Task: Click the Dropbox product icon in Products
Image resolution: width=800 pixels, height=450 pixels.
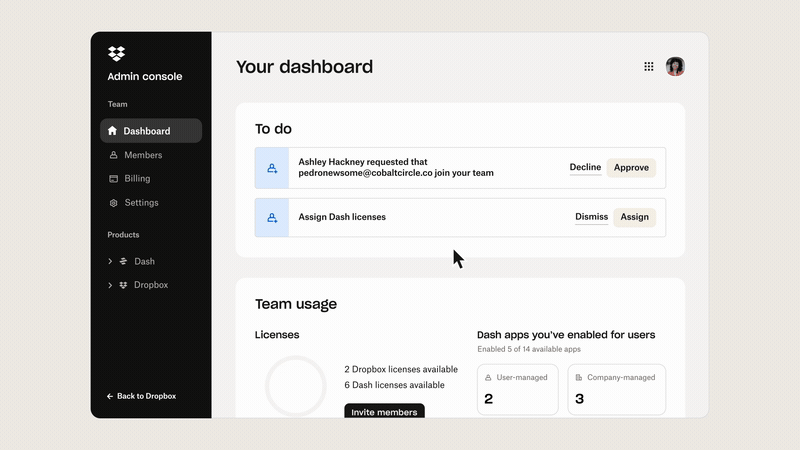Action: (x=123, y=285)
